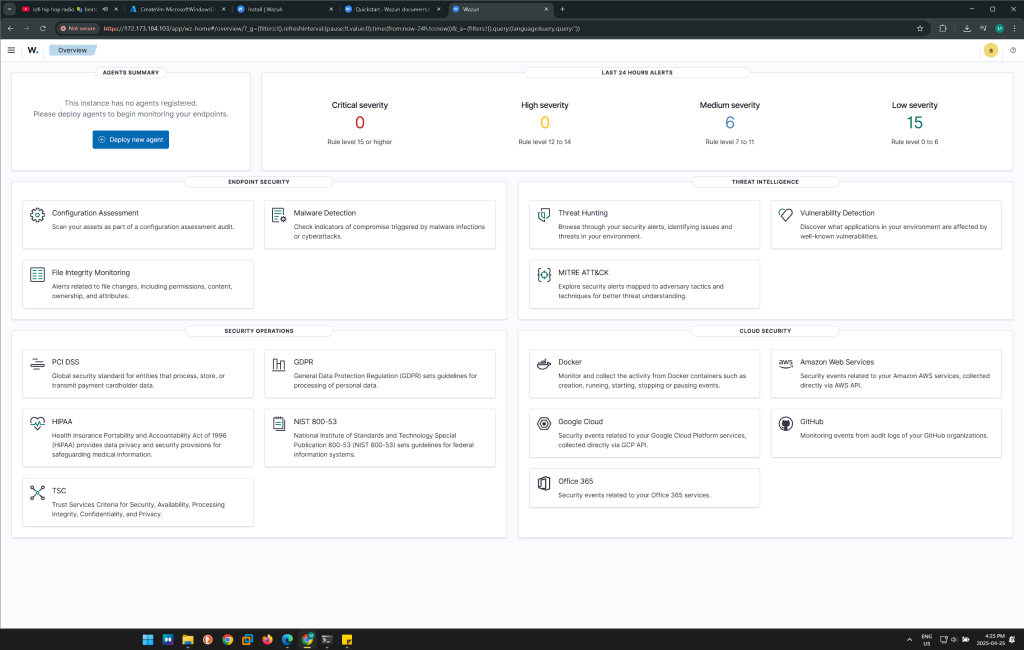
Task: Click the Overview breadcrumb
Action: pos(72,50)
